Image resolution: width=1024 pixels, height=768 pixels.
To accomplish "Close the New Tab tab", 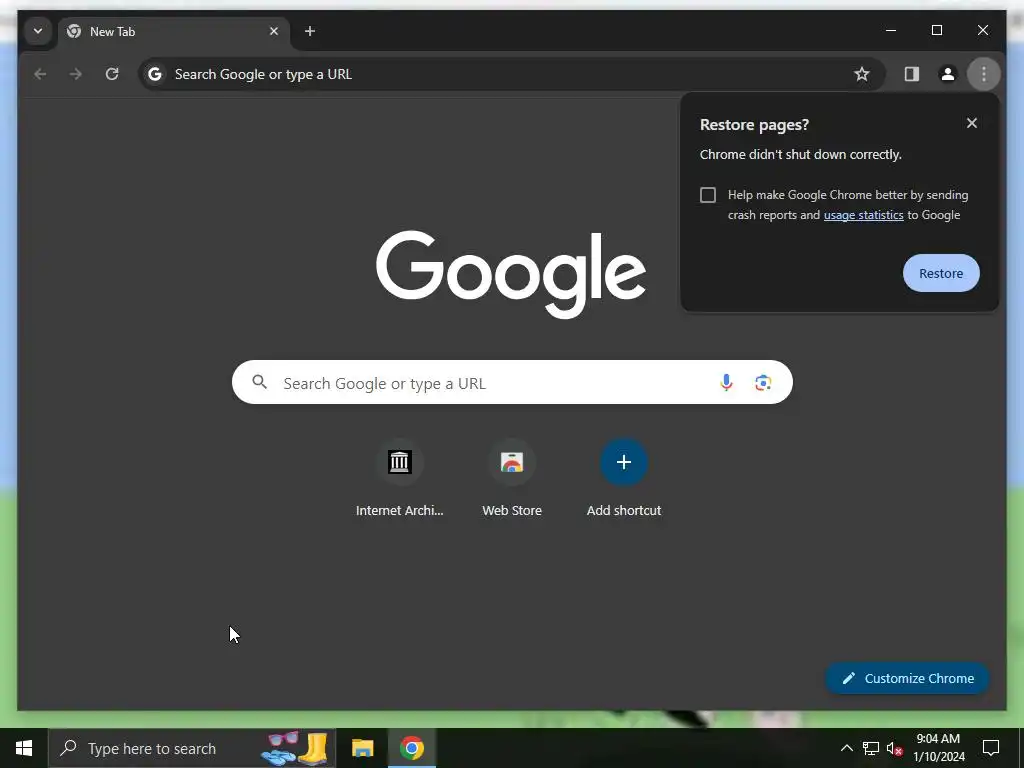I will [274, 31].
